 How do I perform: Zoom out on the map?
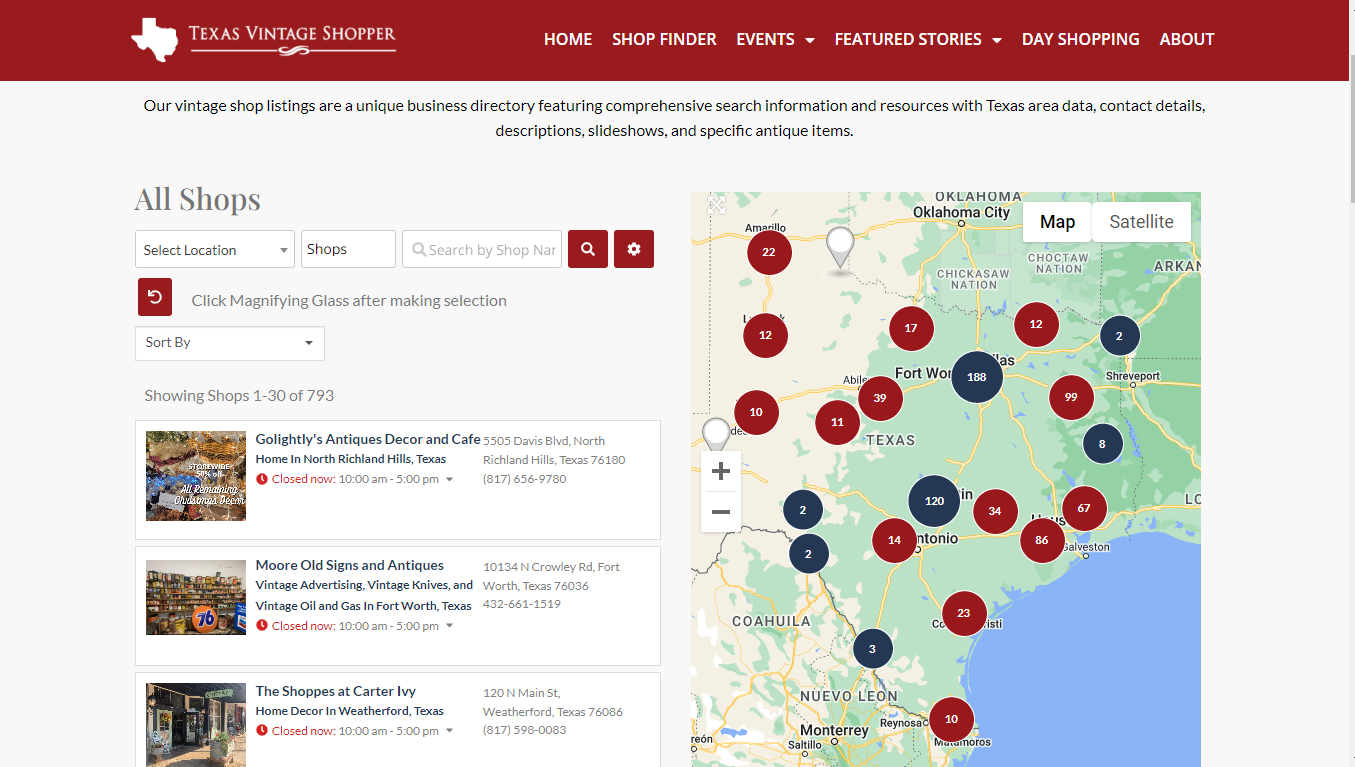tap(720, 512)
